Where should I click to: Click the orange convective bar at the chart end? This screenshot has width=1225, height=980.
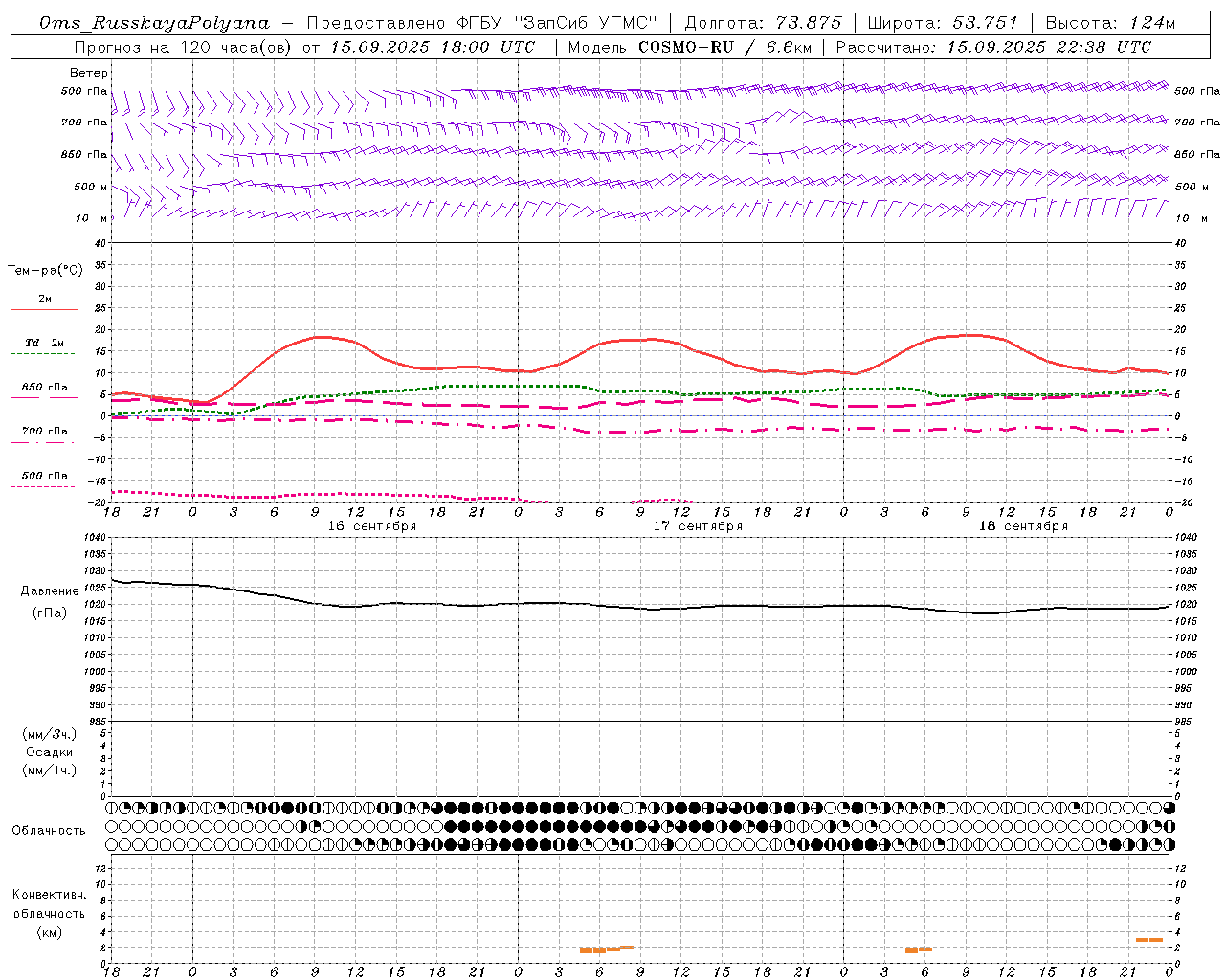pyautogui.click(x=1149, y=940)
